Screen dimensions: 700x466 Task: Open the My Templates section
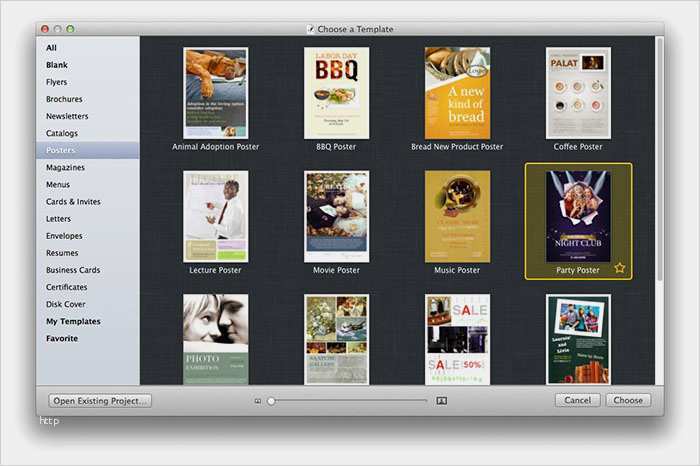point(73,321)
